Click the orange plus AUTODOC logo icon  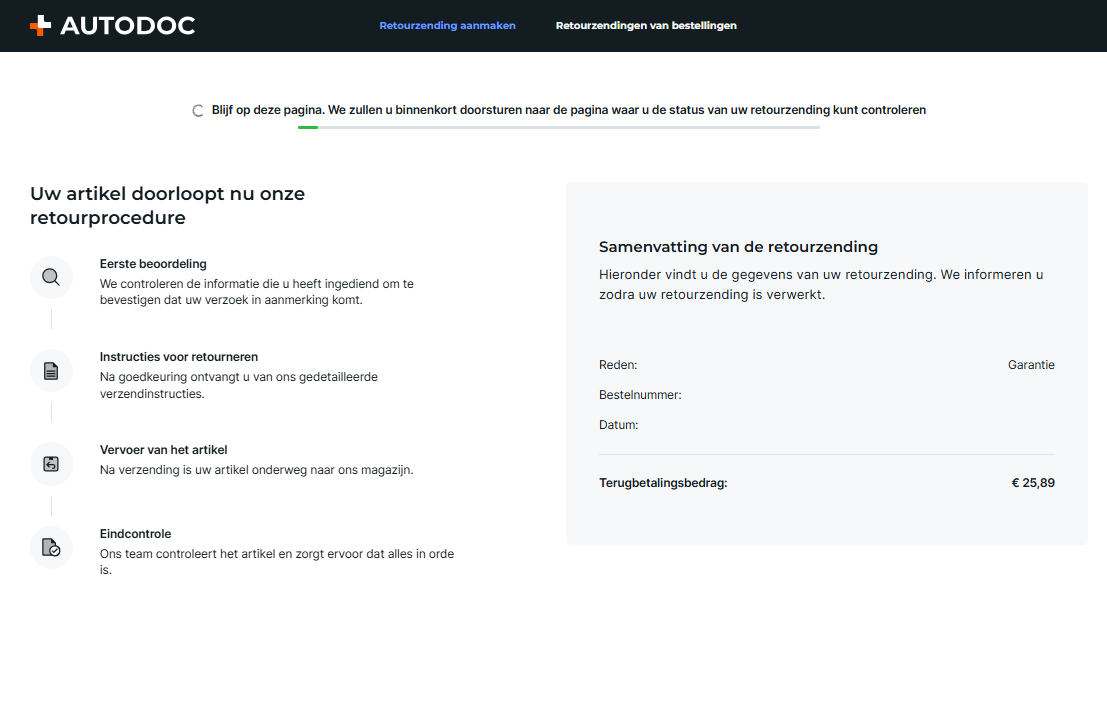[x=40, y=26]
